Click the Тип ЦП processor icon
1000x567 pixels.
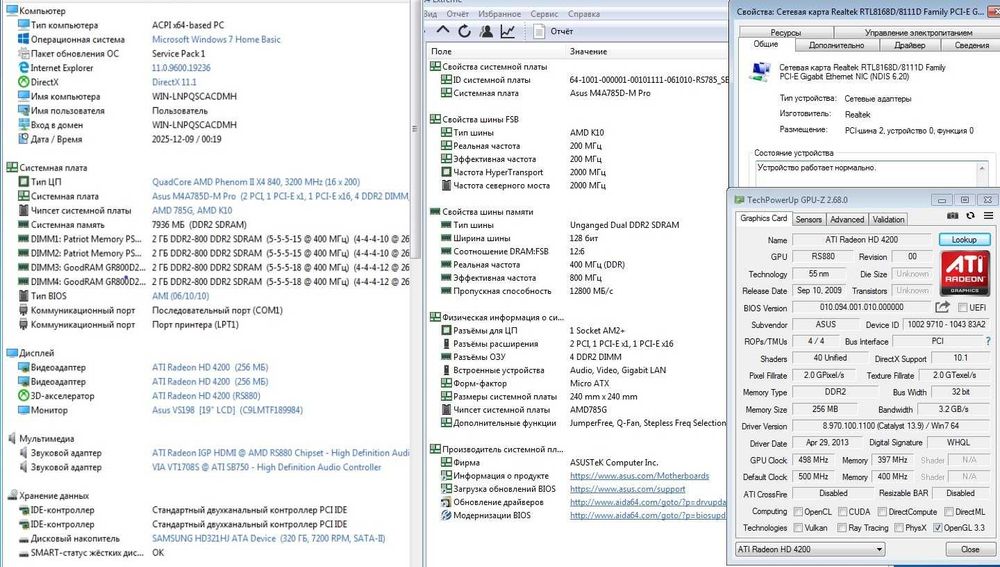click(24, 182)
